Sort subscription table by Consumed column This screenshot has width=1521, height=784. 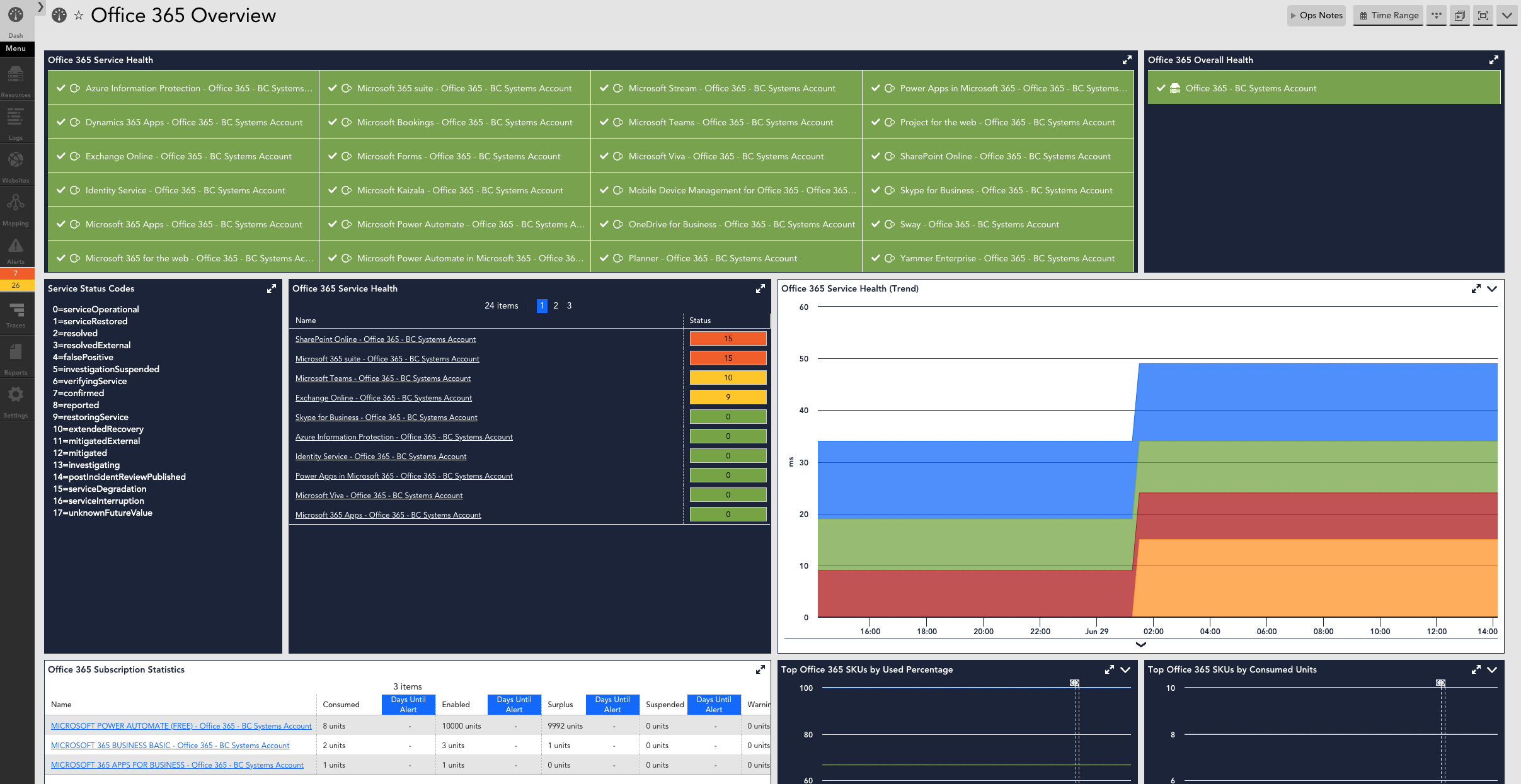coord(341,705)
